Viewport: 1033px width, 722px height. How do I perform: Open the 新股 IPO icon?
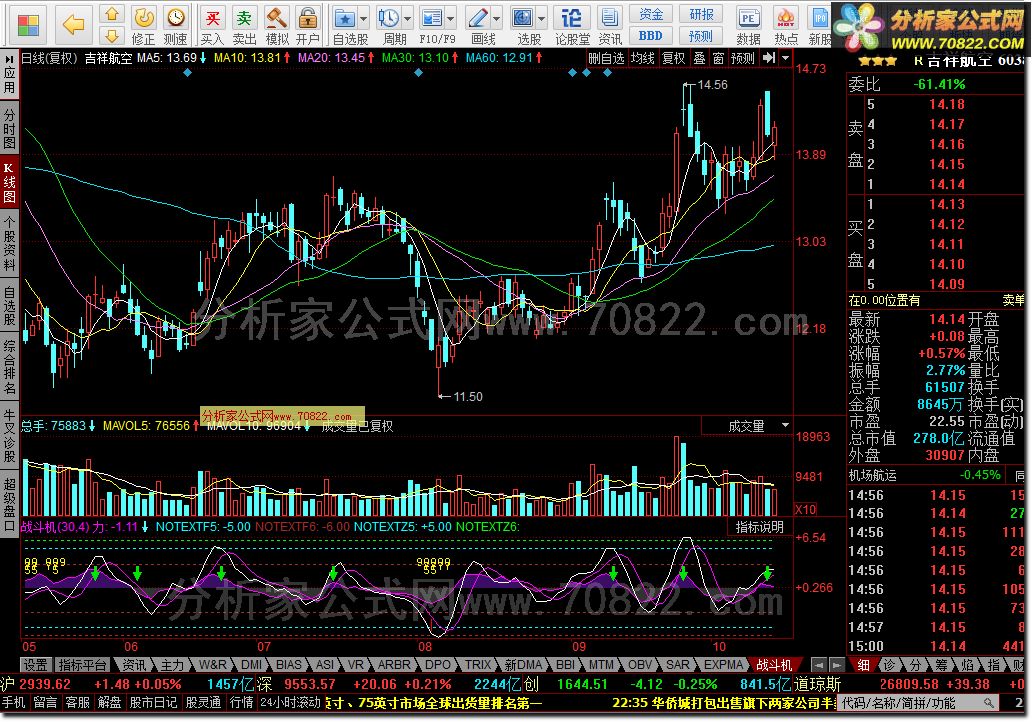[x=819, y=25]
